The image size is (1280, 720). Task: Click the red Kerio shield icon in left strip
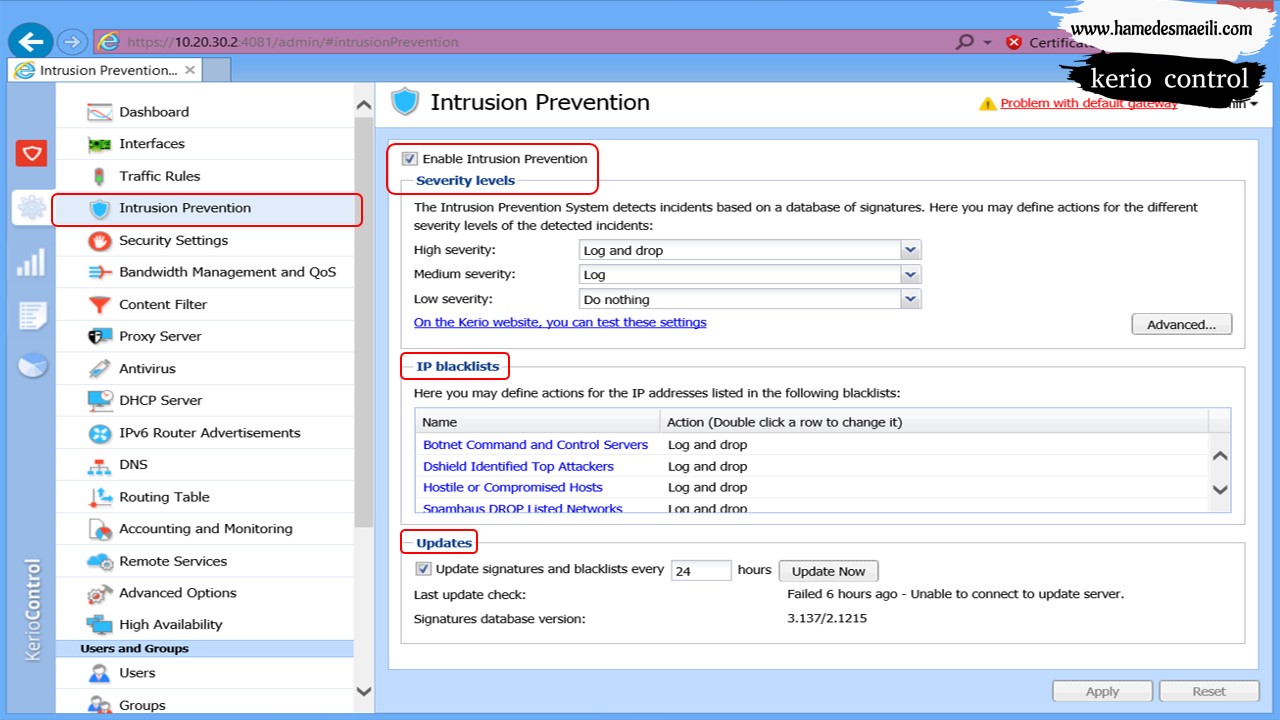[31, 153]
